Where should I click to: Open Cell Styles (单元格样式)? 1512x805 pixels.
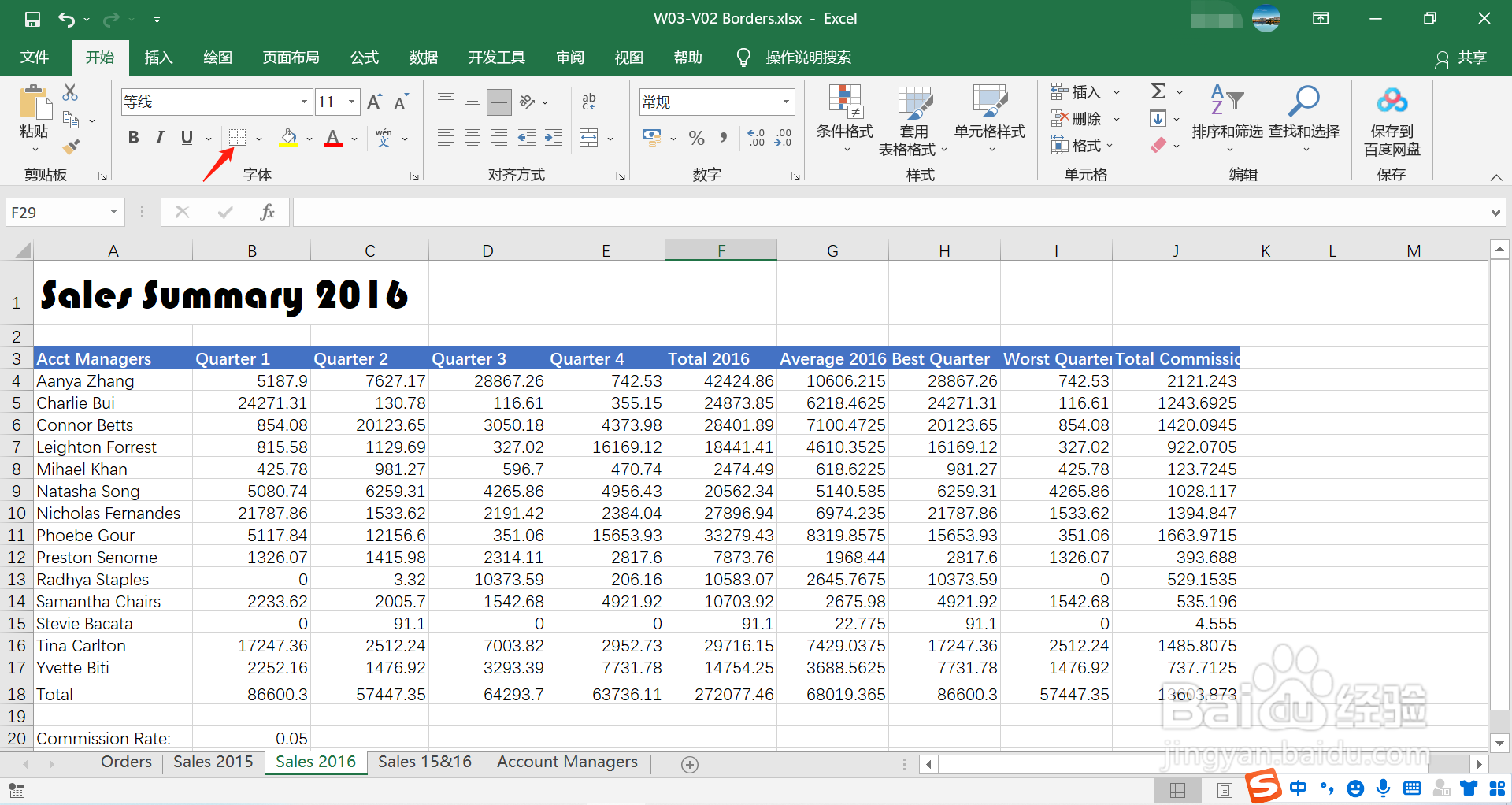tap(990, 121)
